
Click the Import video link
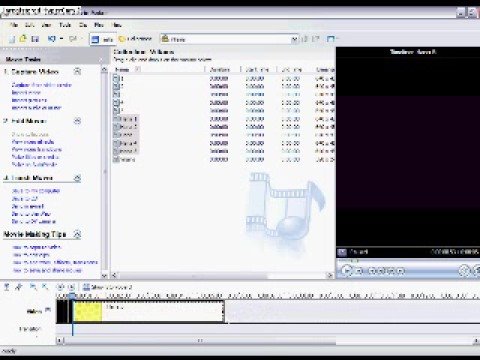[x=26, y=93]
